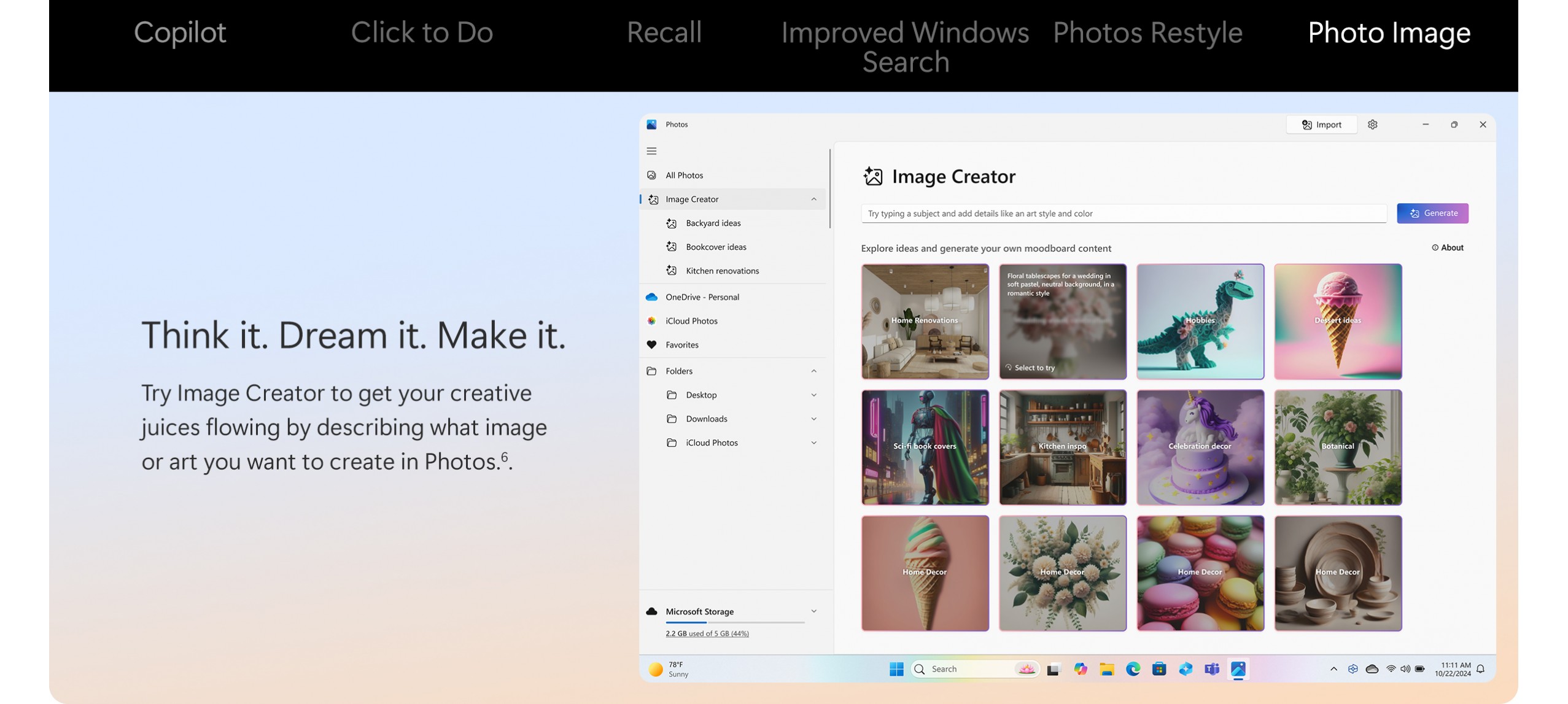Select the Kitchen renovations moodboard icon
This screenshot has width=1568, height=704.
point(672,271)
